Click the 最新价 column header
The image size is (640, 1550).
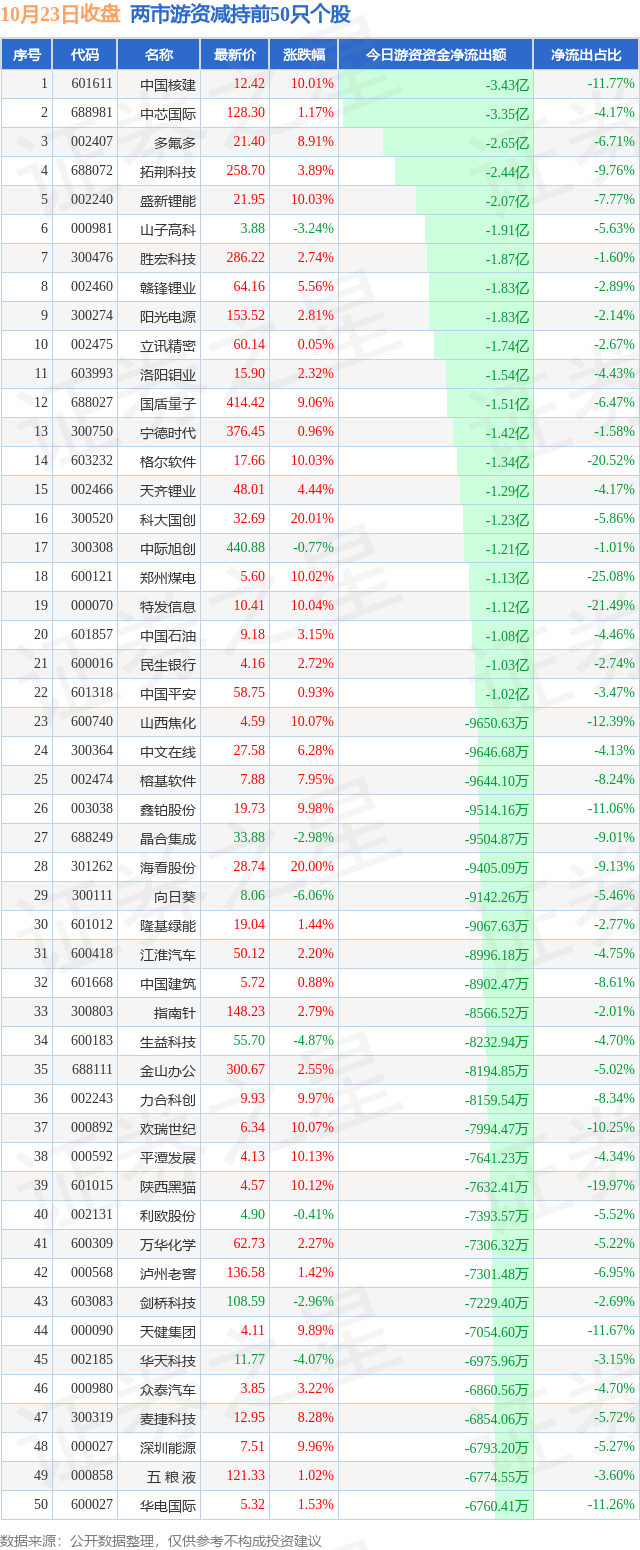[235, 55]
